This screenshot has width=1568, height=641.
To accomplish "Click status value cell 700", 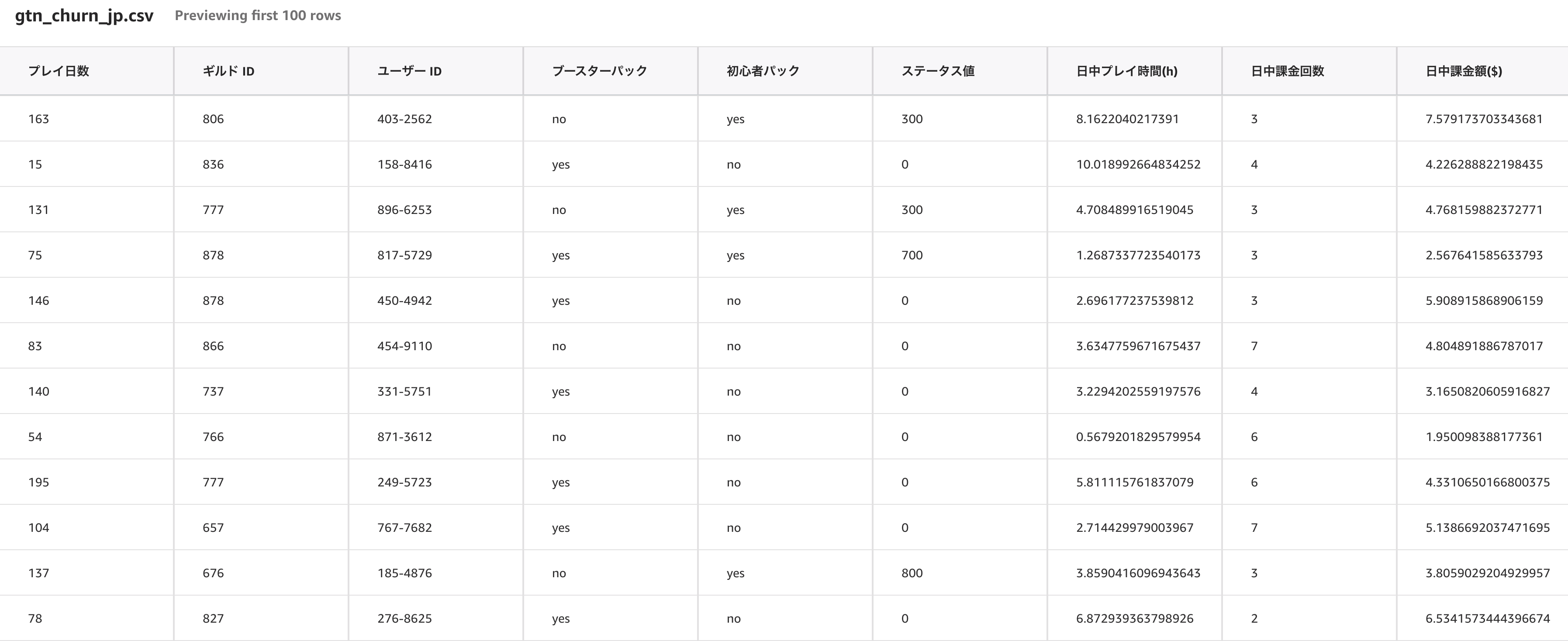I will point(911,255).
